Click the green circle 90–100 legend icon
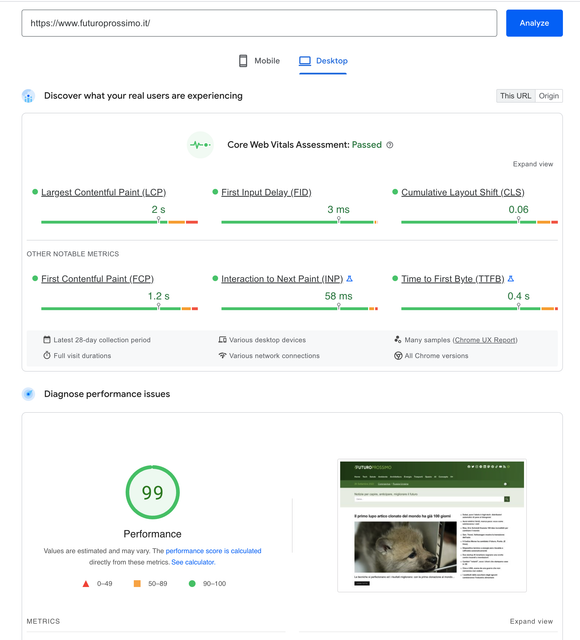This screenshot has width=580, height=640. [x=192, y=584]
